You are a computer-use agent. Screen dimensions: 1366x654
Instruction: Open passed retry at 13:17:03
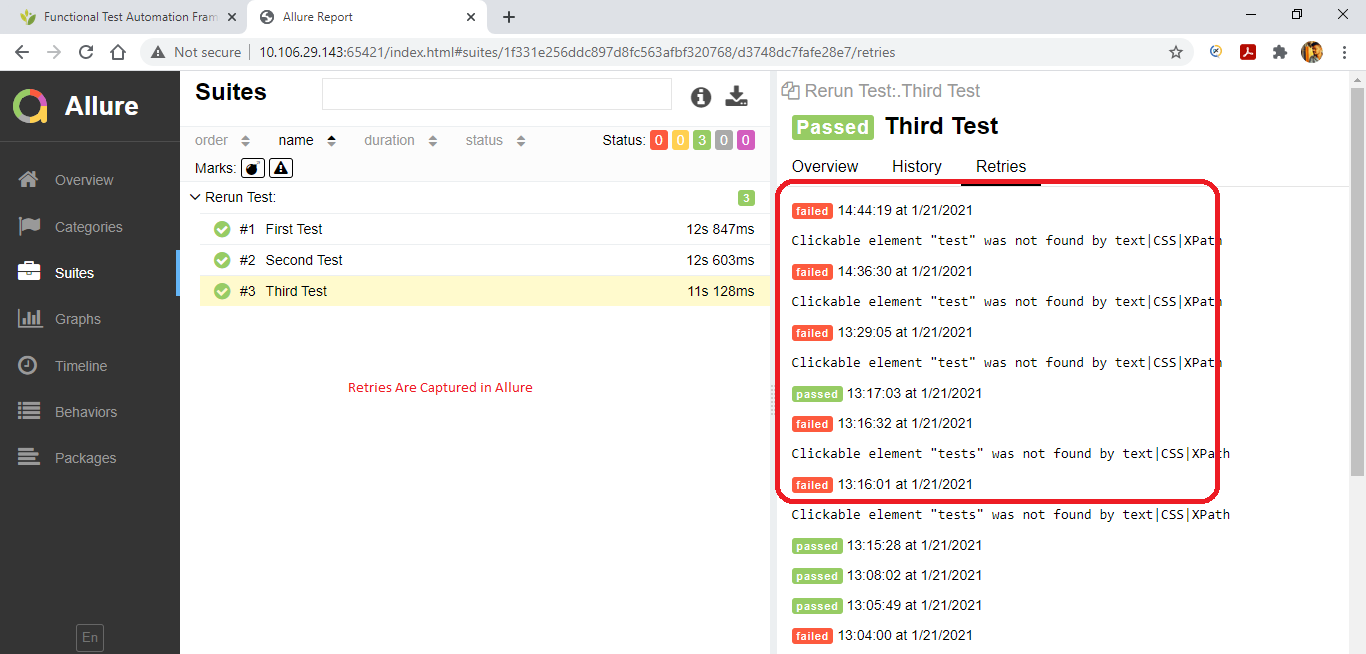[x=887, y=393]
